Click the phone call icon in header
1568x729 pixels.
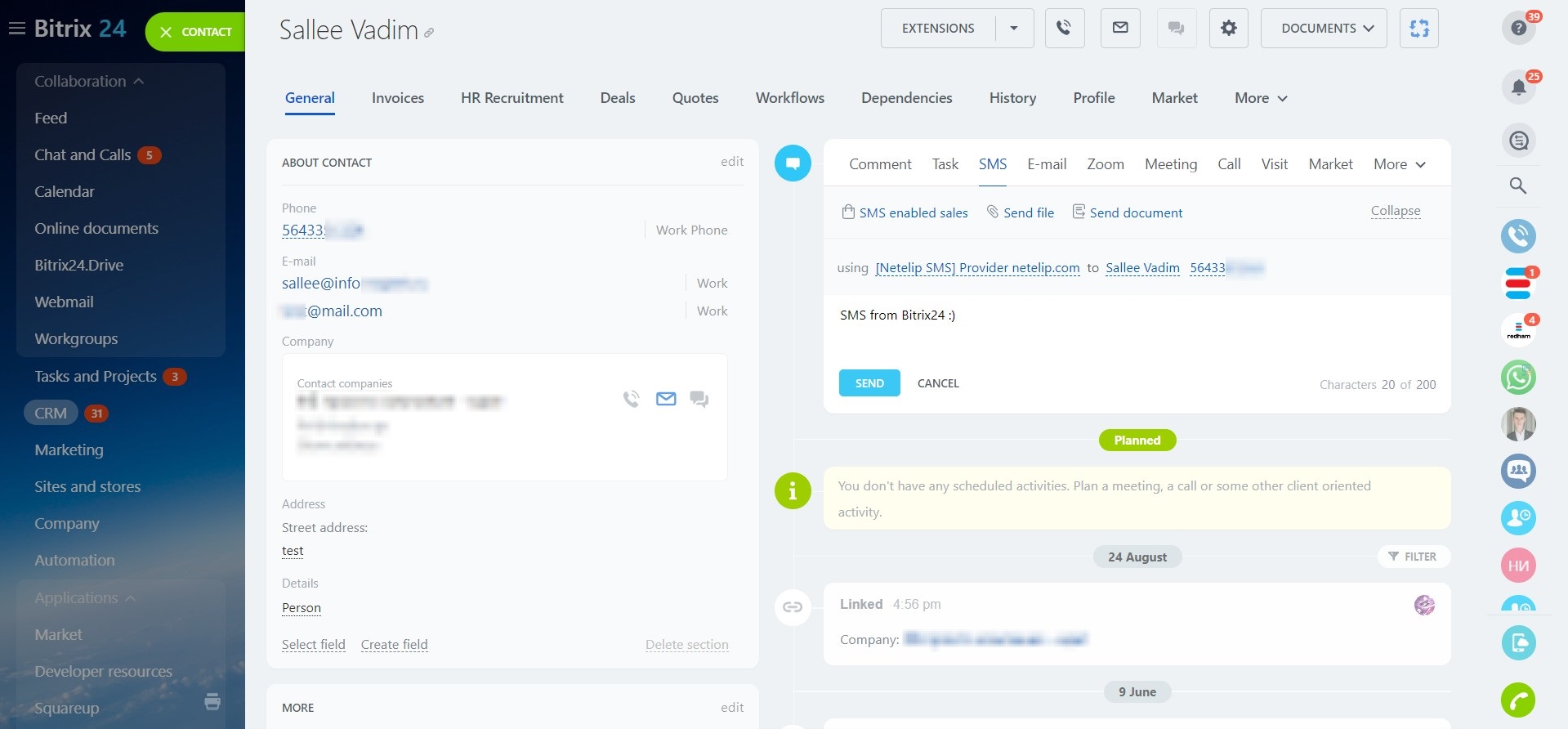click(x=1064, y=29)
